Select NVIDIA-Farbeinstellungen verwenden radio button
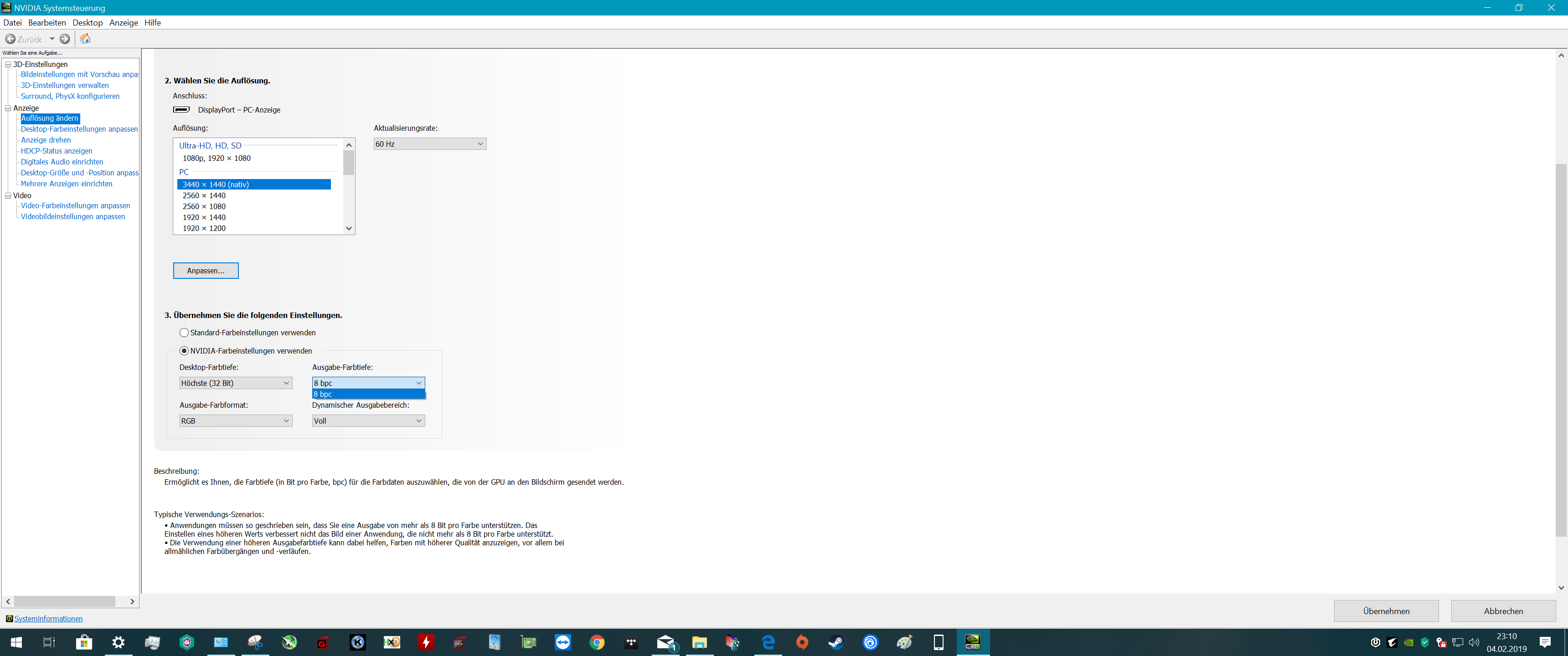The height and width of the screenshot is (656, 1568). point(184,351)
